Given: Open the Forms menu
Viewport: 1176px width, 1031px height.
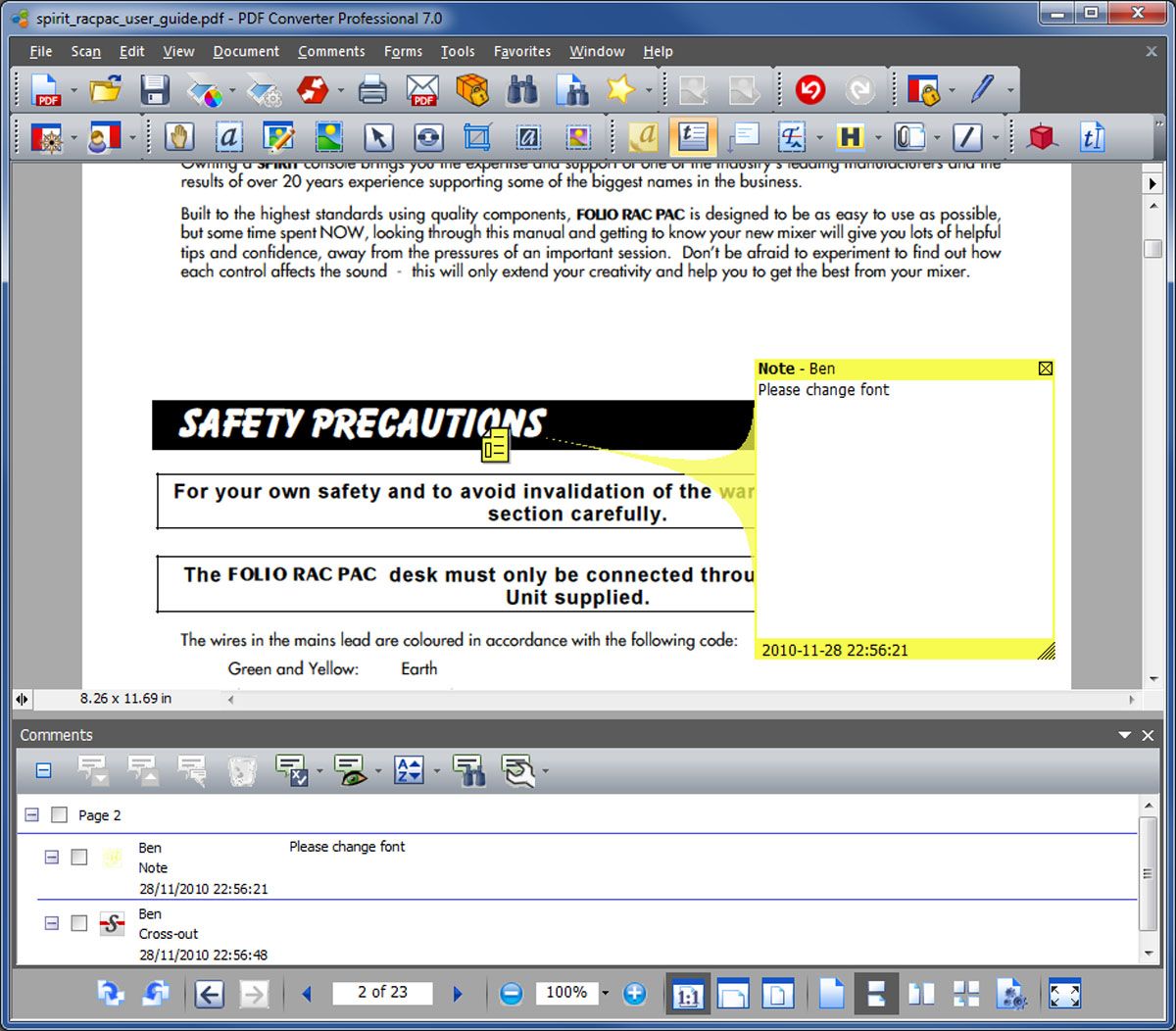Looking at the screenshot, I should coord(403,52).
